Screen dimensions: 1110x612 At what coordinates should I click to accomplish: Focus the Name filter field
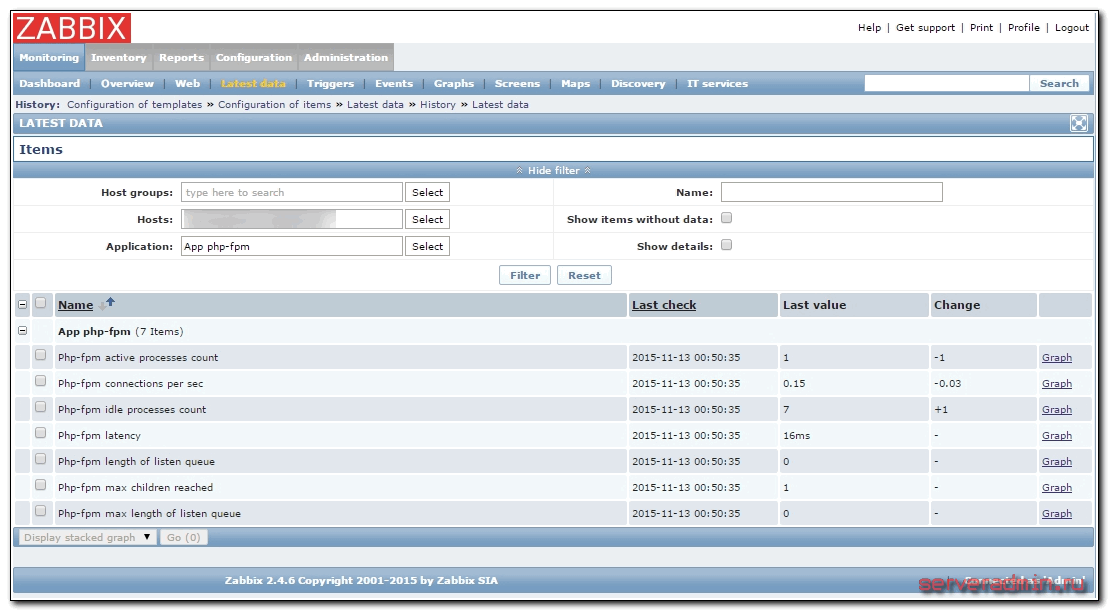coord(832,192)
